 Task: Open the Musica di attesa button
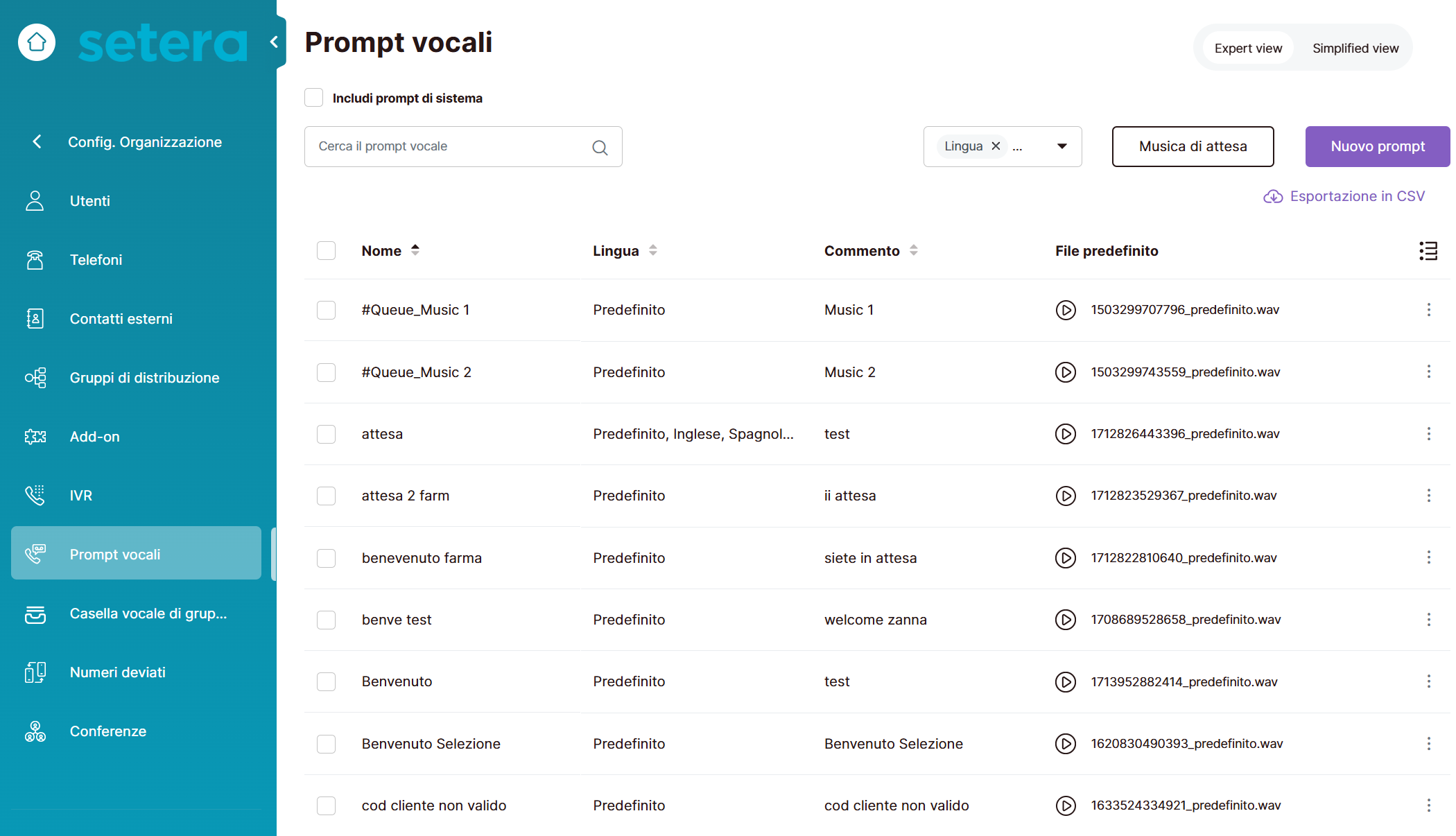coord(1193,146)
